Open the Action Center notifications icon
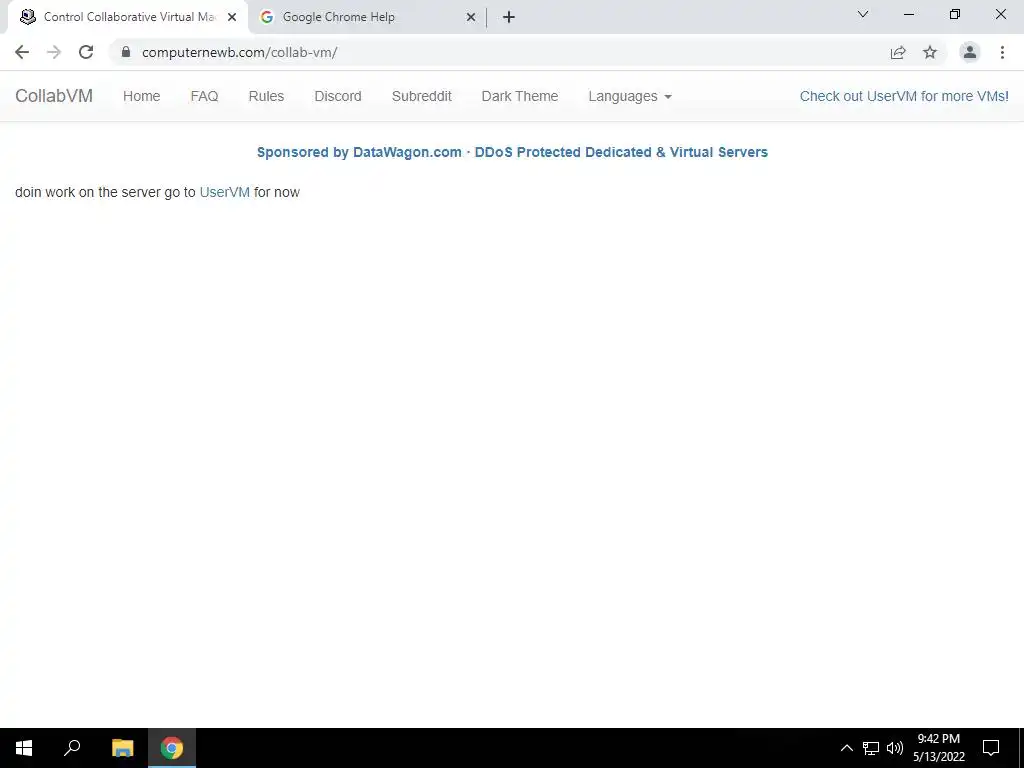 pyautogui.click(x=991, y=748)
